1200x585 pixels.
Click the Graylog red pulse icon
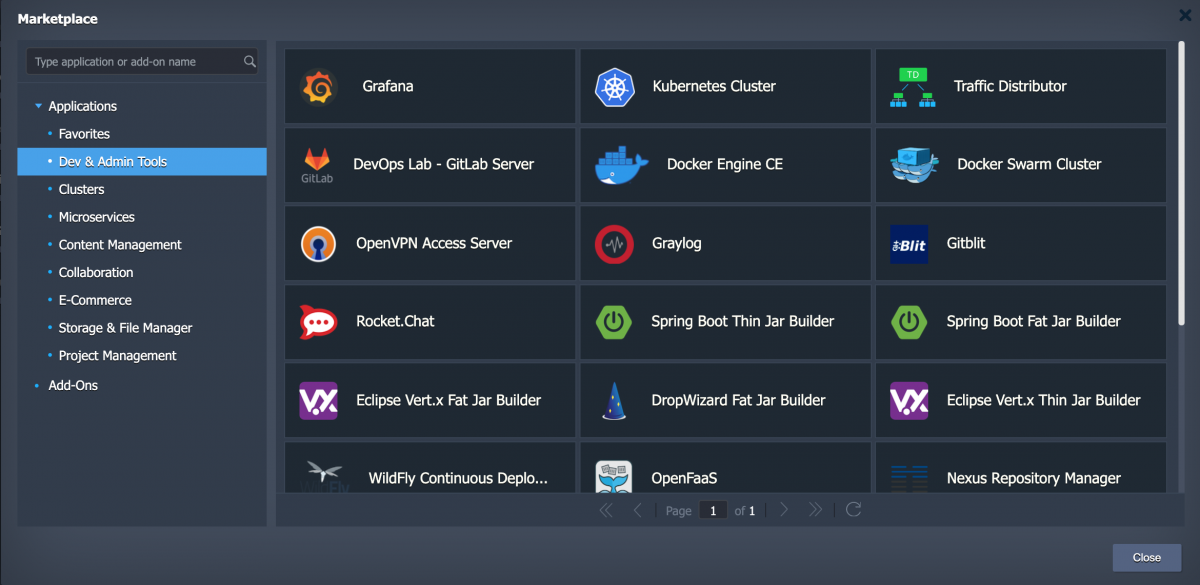[614, 243]
